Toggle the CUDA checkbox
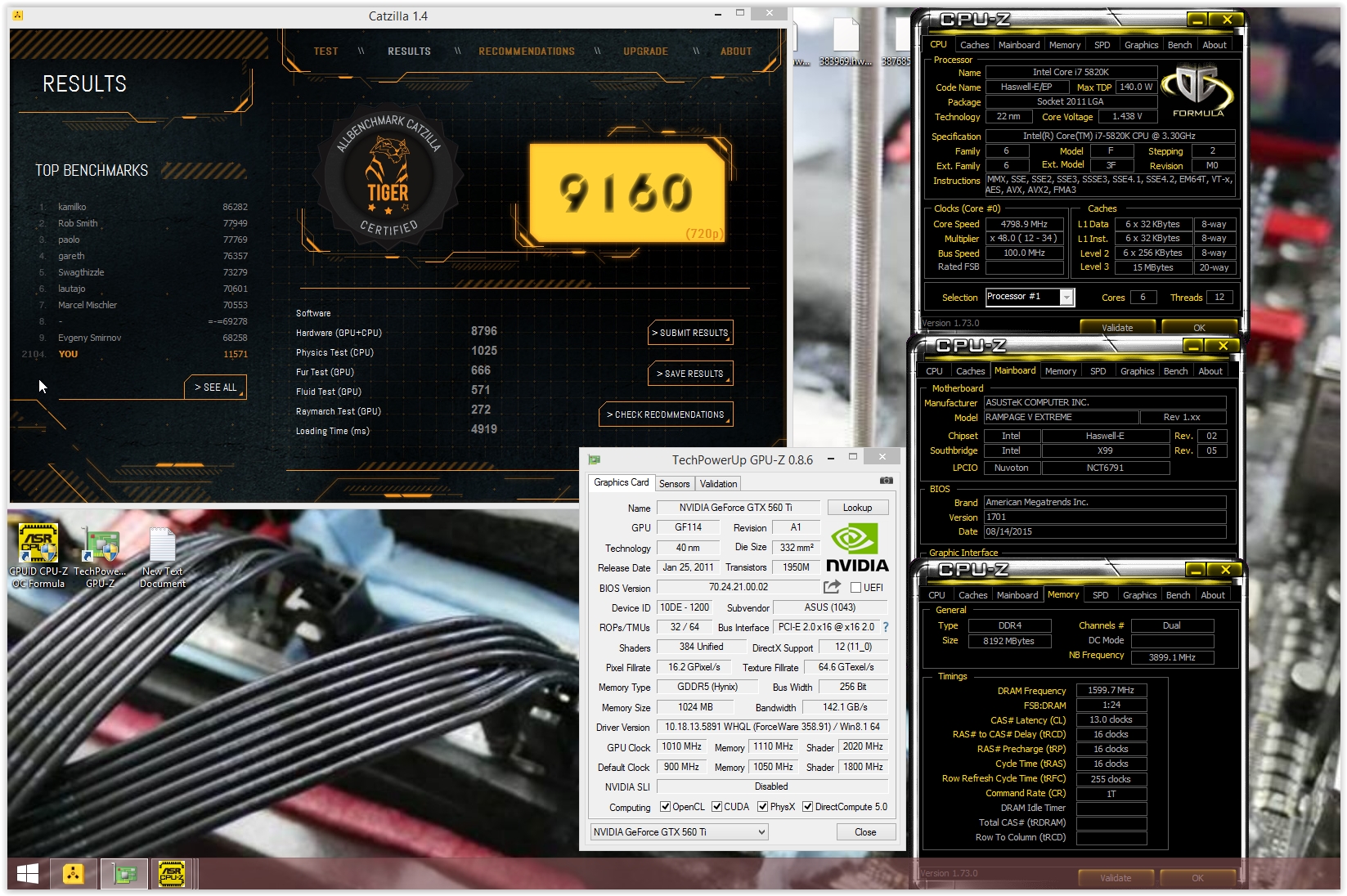 pos(716,806)
